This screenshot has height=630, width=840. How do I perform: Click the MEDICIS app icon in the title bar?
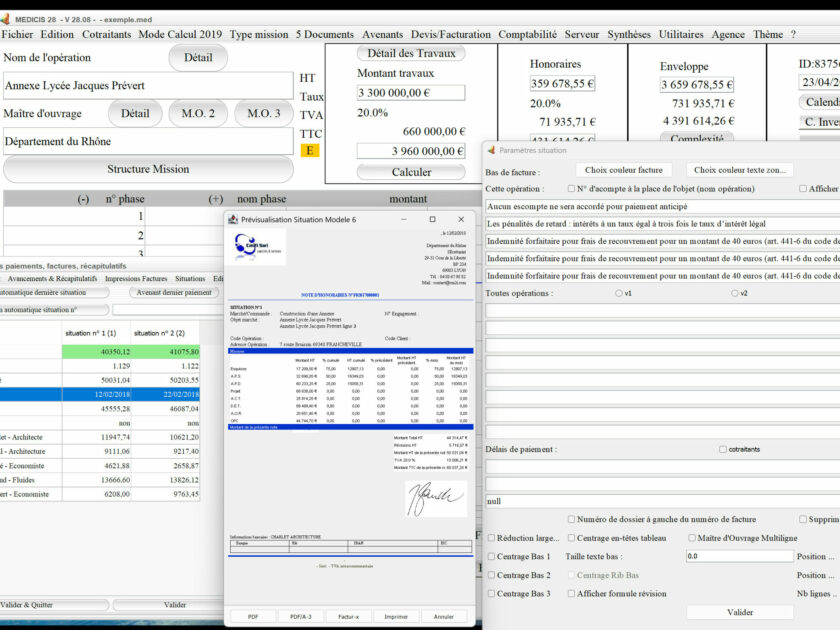pos(5,19)
